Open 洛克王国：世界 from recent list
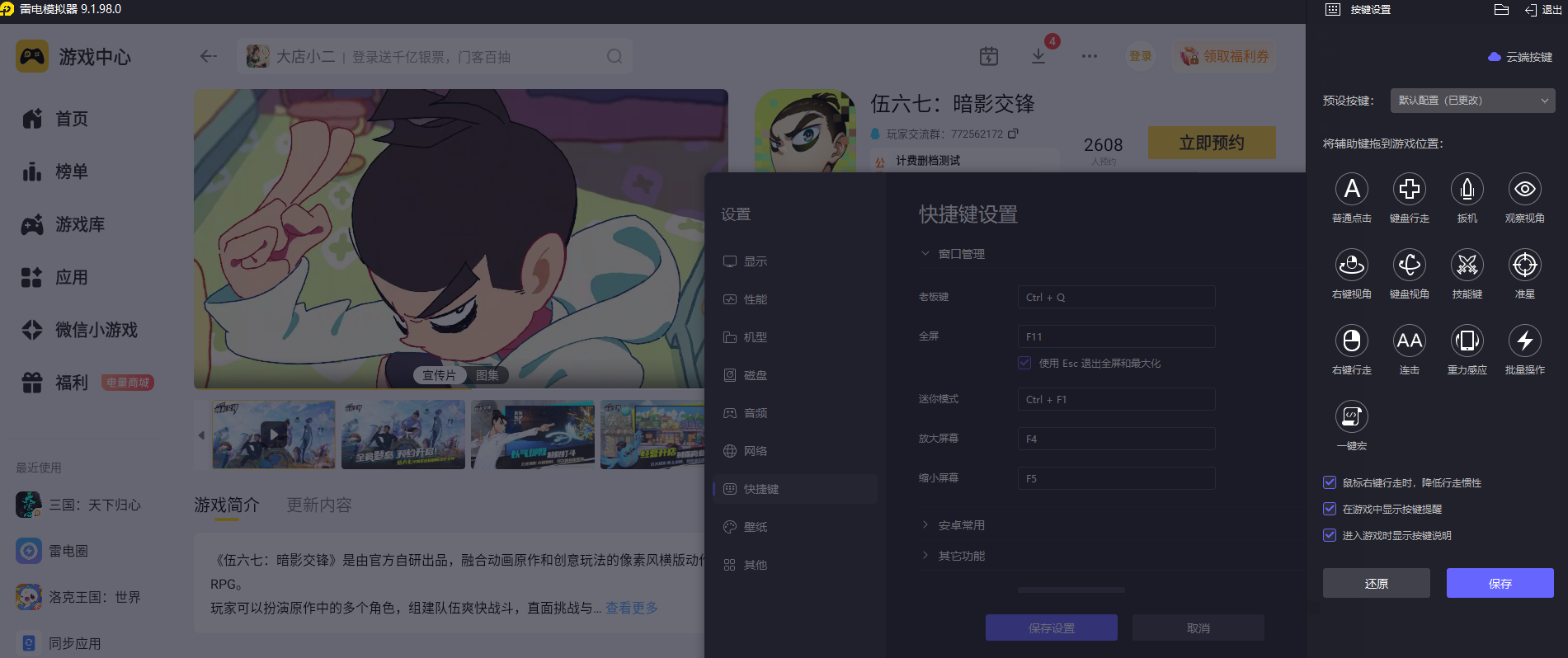1568x658 pixels. [79, 597]
